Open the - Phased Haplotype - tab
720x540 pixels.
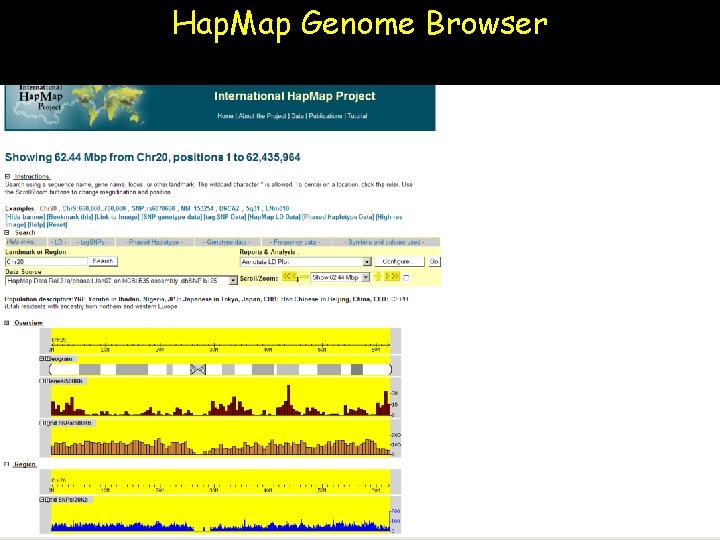point(155,242)
